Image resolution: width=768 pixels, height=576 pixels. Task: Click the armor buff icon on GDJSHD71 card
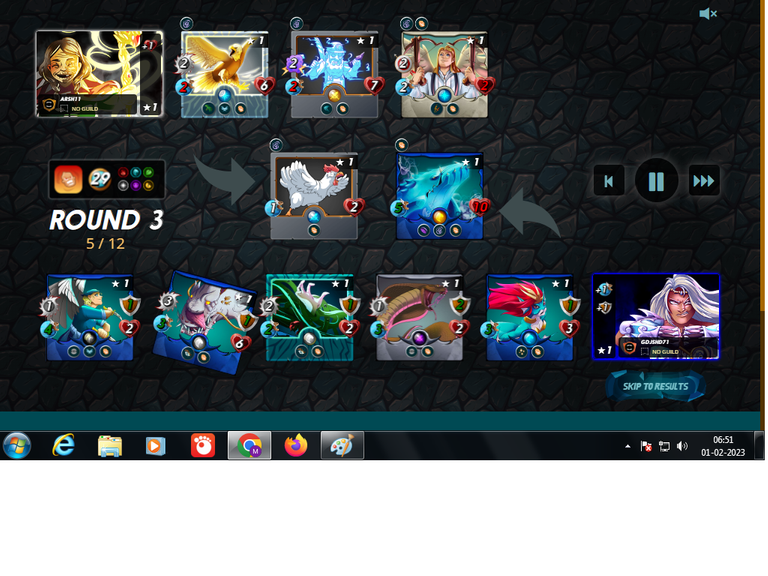[604, 308]
